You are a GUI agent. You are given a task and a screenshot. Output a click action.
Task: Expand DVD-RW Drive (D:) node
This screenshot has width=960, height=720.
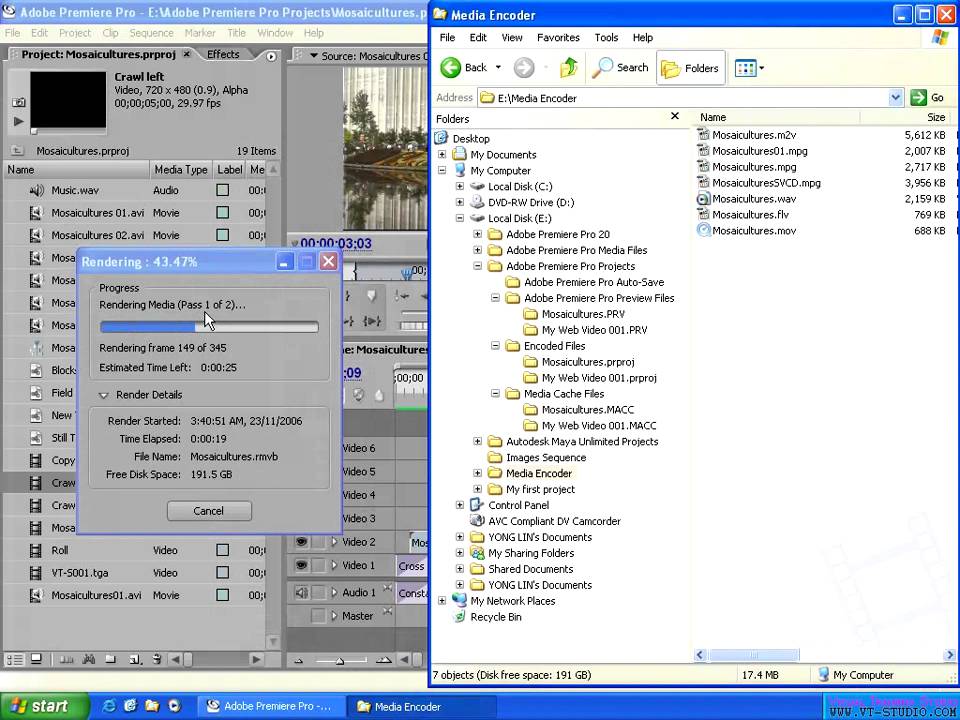460,202
